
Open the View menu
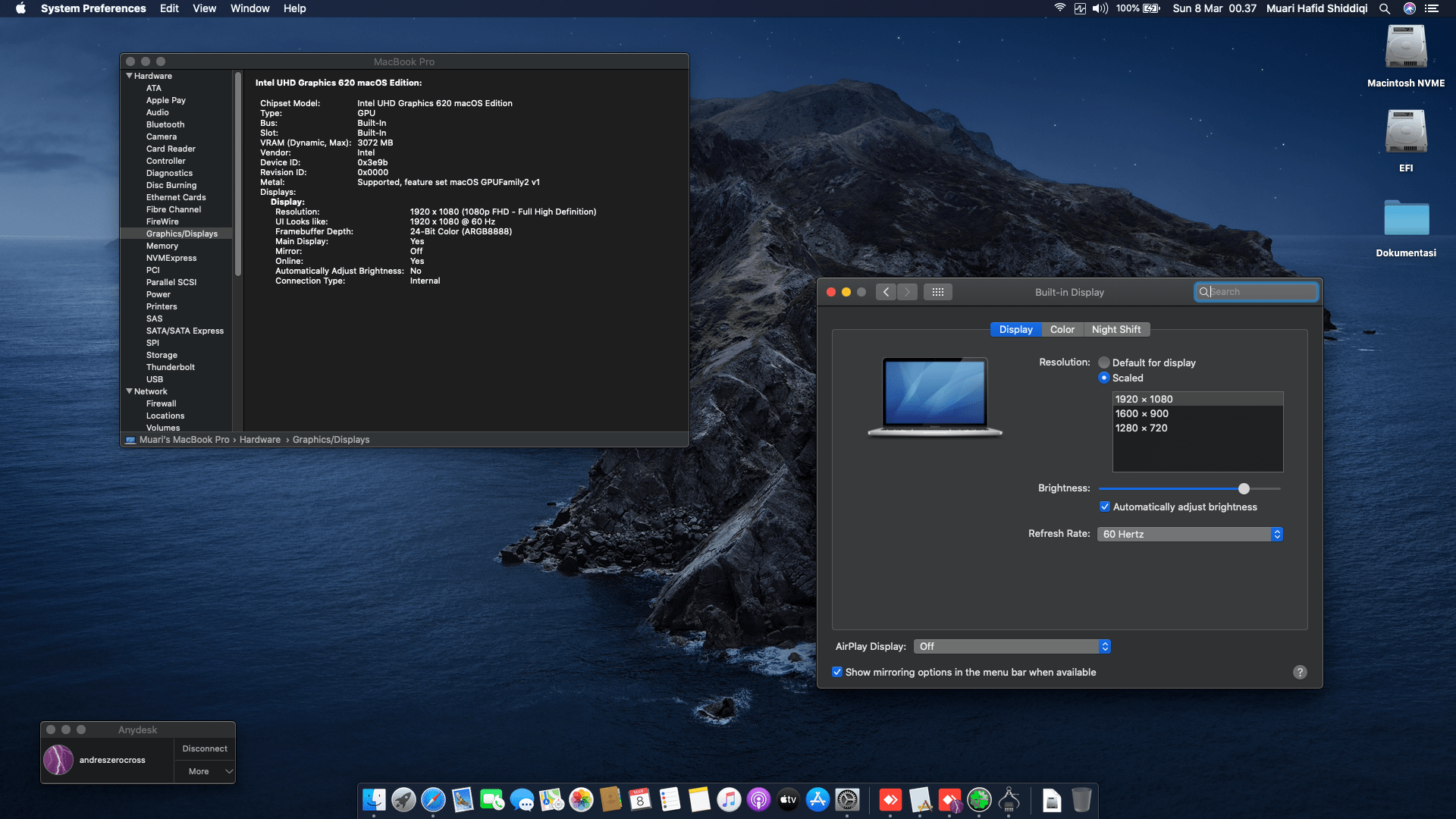point(204,8)
